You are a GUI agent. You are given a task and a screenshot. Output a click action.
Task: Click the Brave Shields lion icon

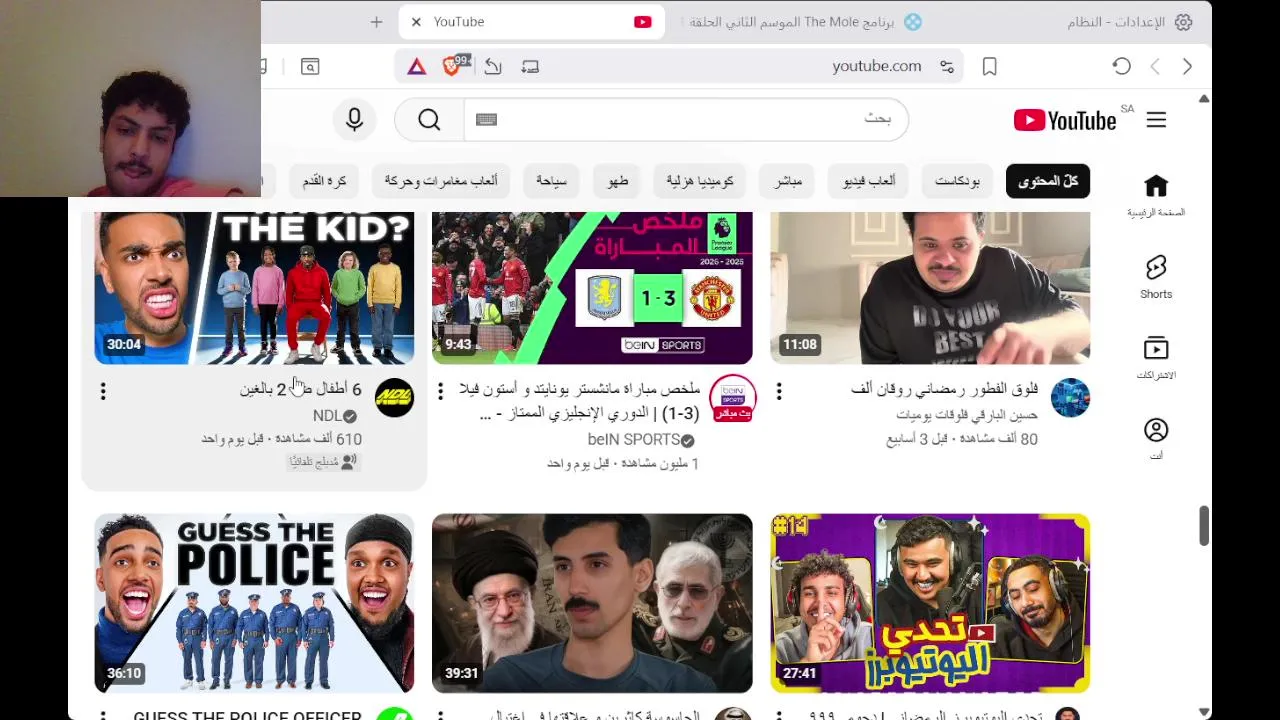(454, 66)
